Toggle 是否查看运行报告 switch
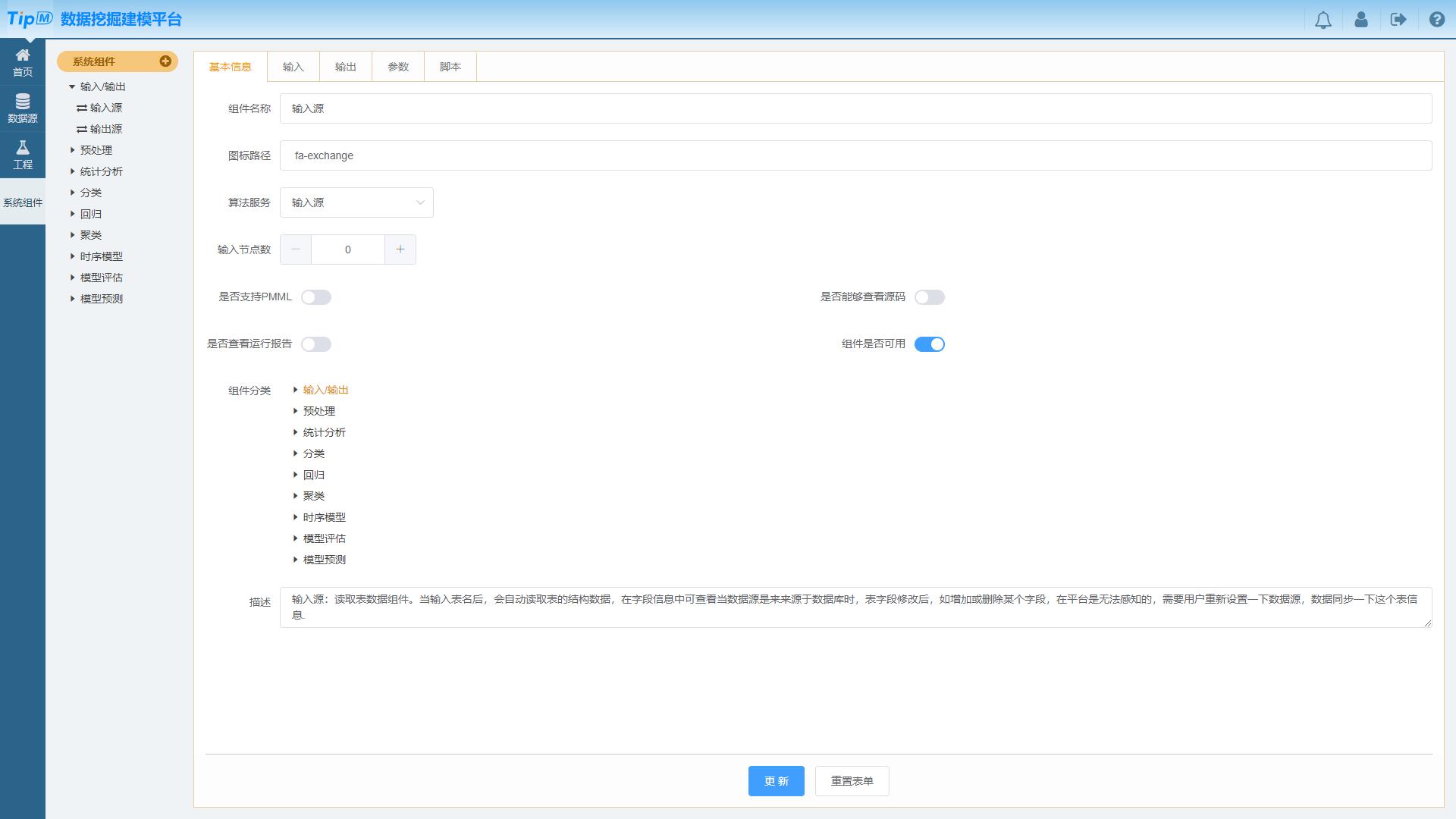Viewport: 1456px width, 819px height. click(x=316, y=344)
